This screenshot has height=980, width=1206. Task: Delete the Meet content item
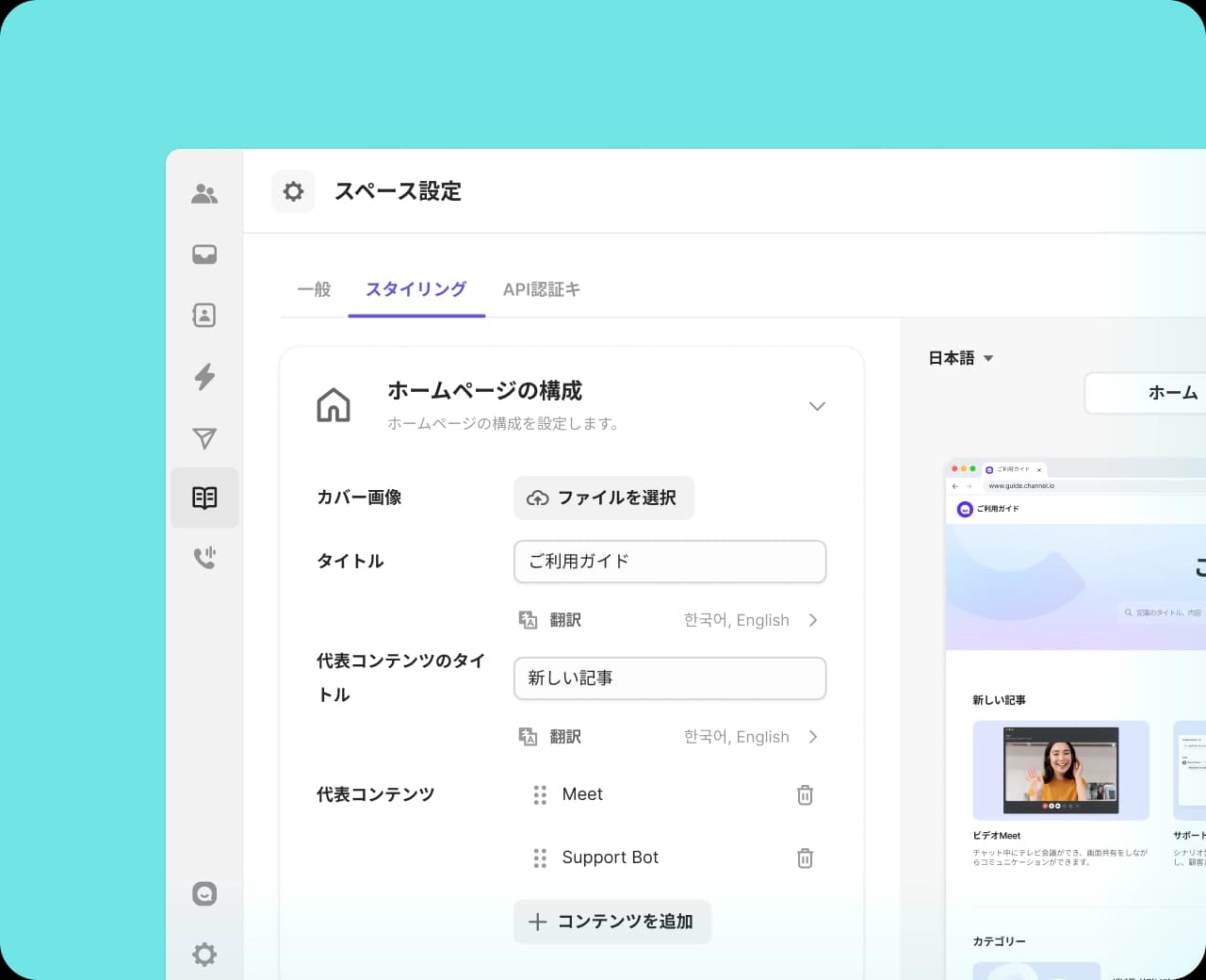(x=805, y=794)
